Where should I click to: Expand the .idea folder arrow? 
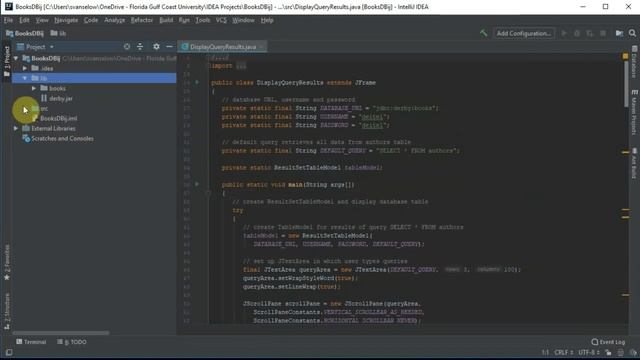tap(25, 68)
